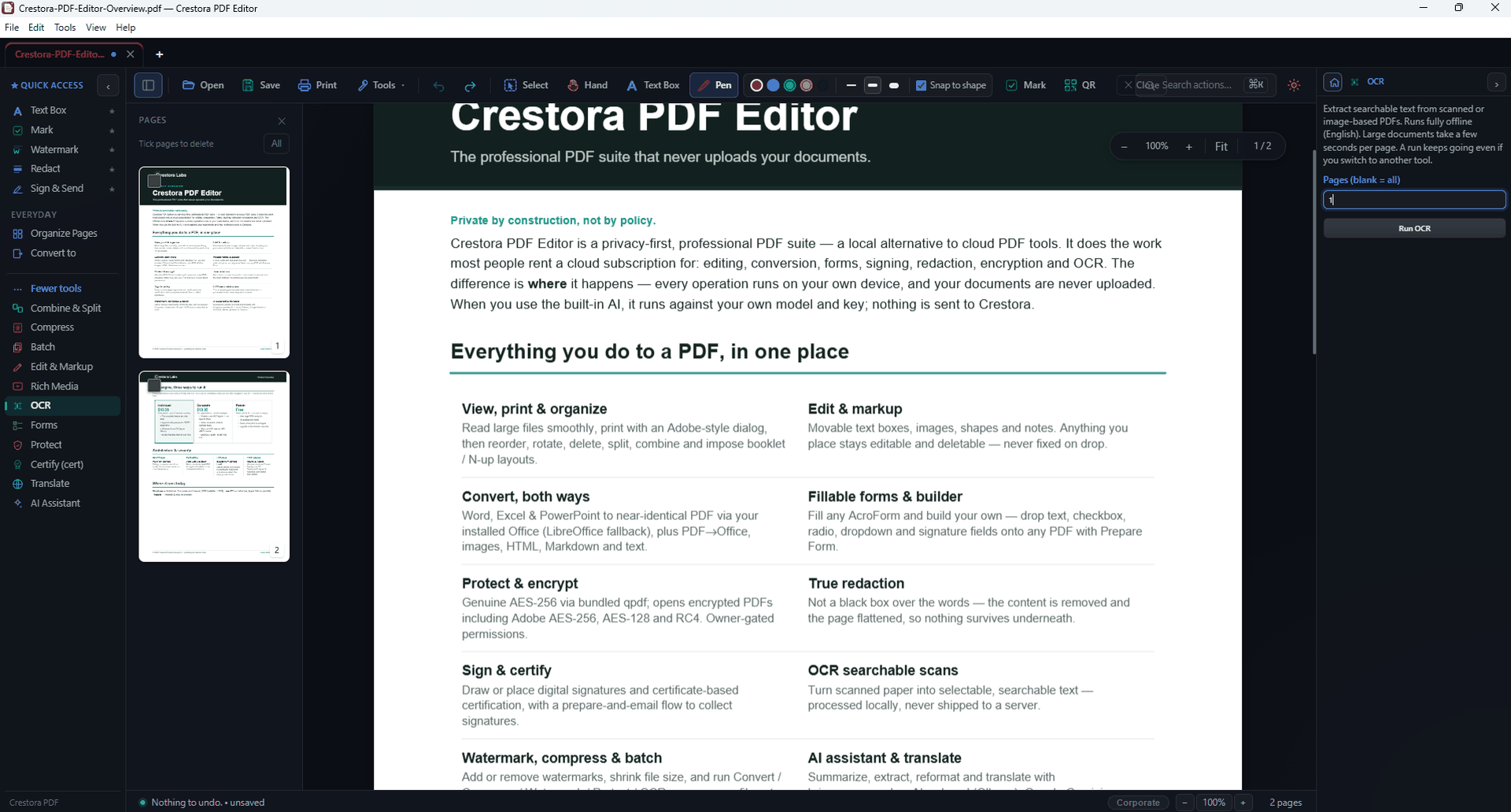Open the Tools dropdown in the toolbar
This screenshot has height=812, width=1511.
pos(382,85)
